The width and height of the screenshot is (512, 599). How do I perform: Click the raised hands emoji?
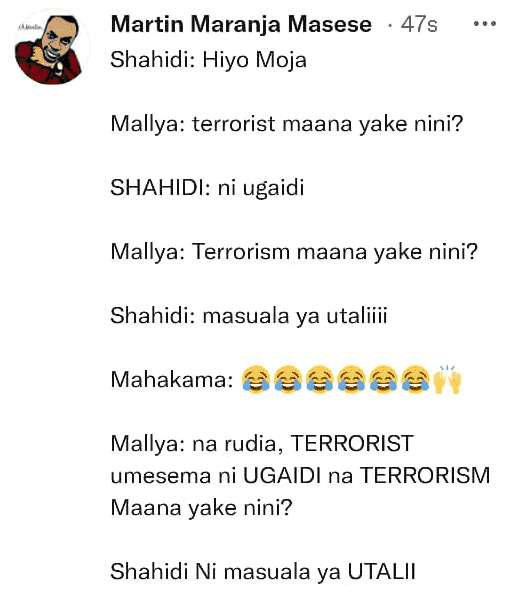click(x=447, y=379)
